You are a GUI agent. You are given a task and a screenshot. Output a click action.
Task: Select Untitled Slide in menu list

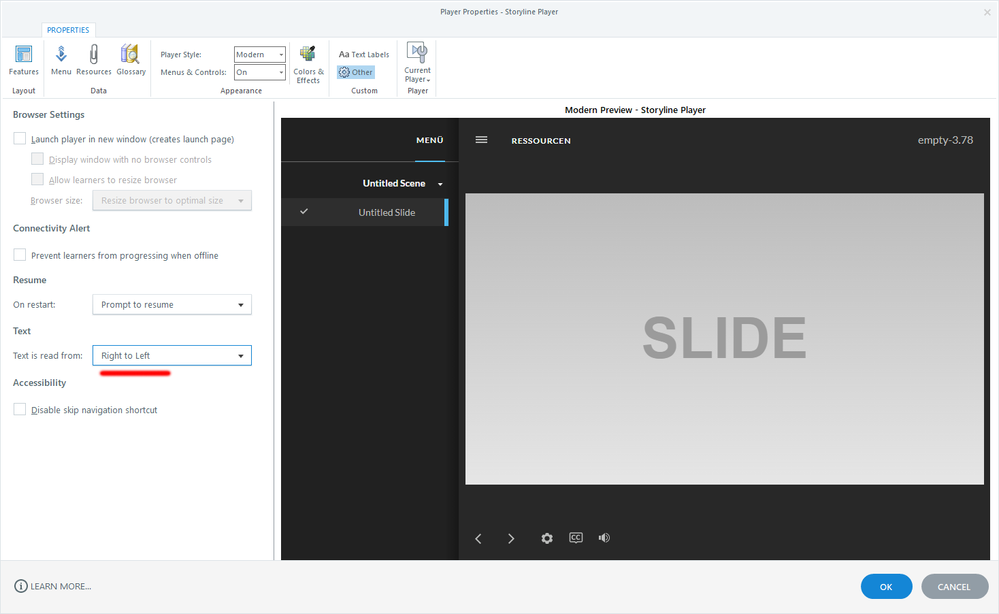click(x=386, y=212)
